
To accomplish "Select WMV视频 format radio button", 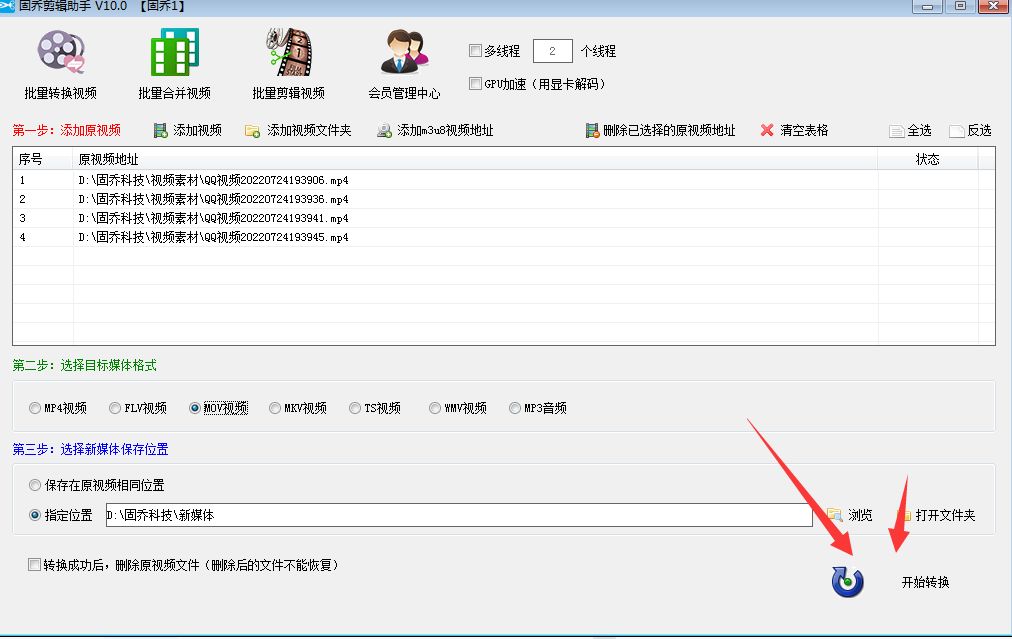I will (x=435, y=408).
